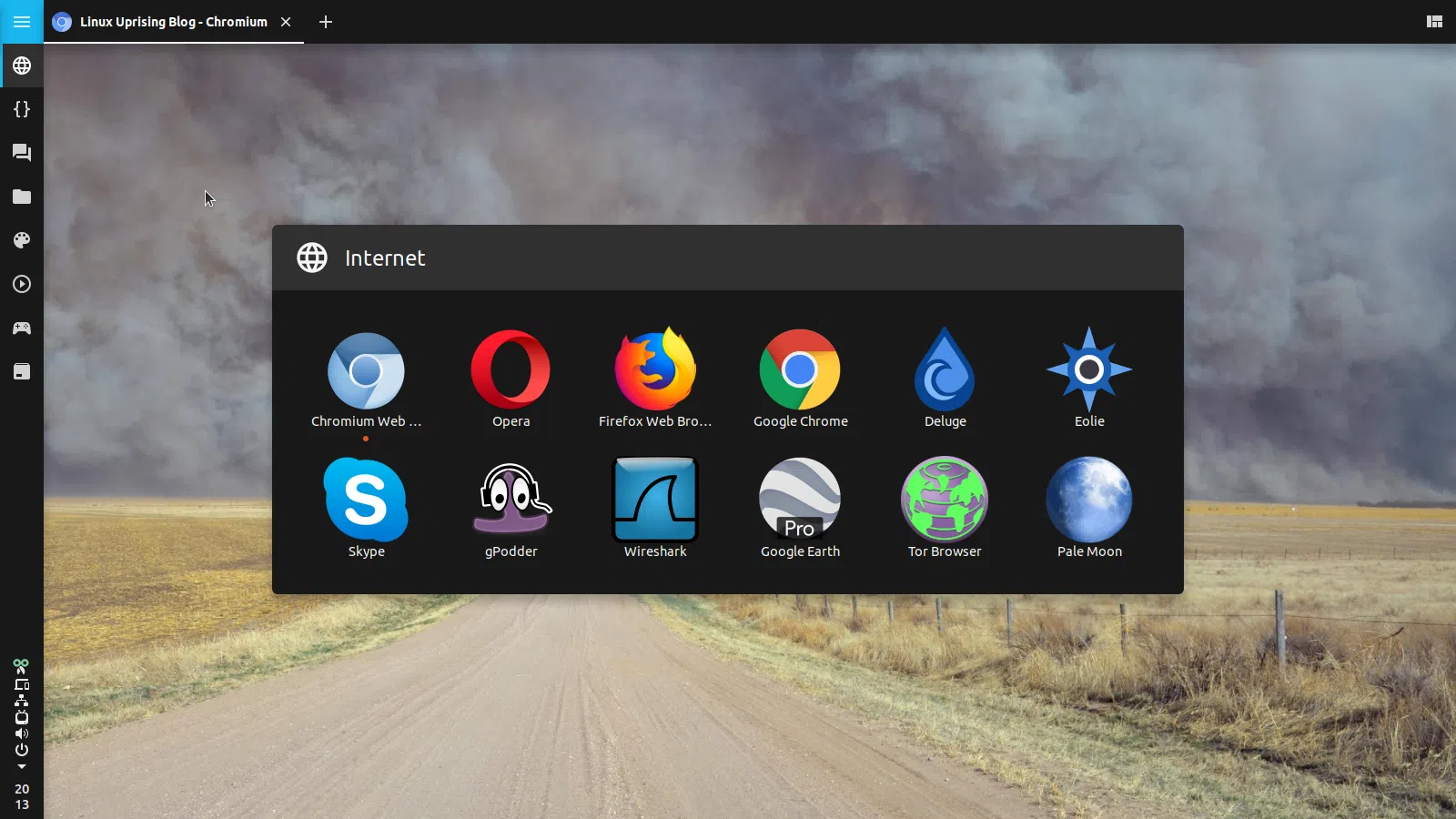Open gPodder podcast client
The width and height of the screenshot is (1456, 819).
click(x=511, y=500)
